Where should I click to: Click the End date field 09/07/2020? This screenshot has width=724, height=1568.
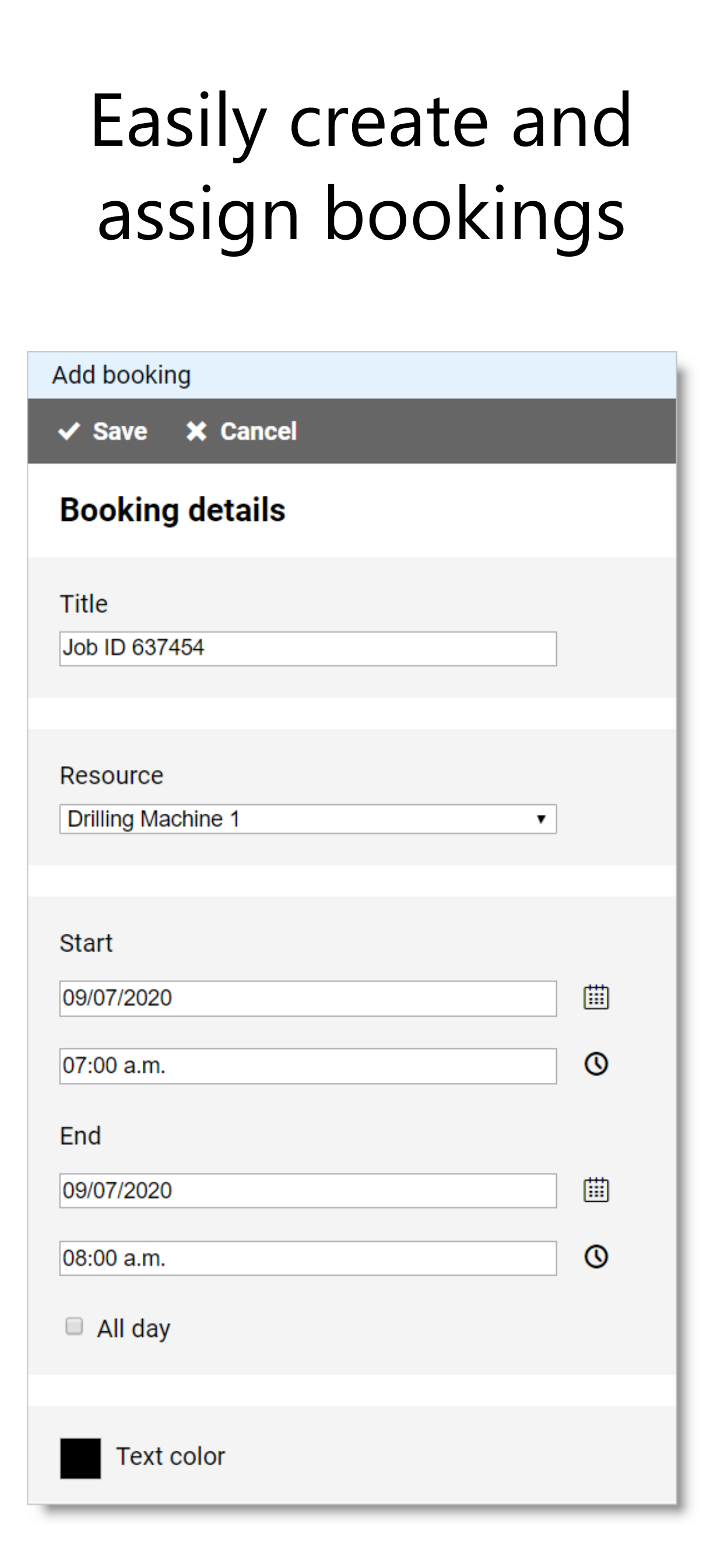pyautogui.click(x=308, y=1191)
